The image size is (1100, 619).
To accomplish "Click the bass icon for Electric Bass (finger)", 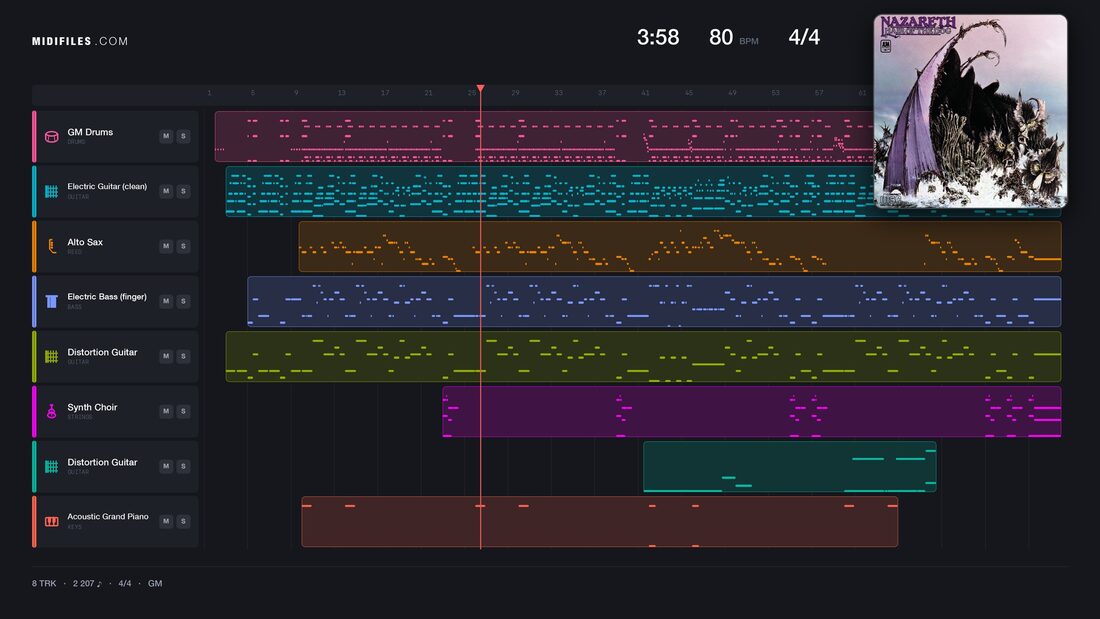I will pyautogui.click(x=51, y=301).
